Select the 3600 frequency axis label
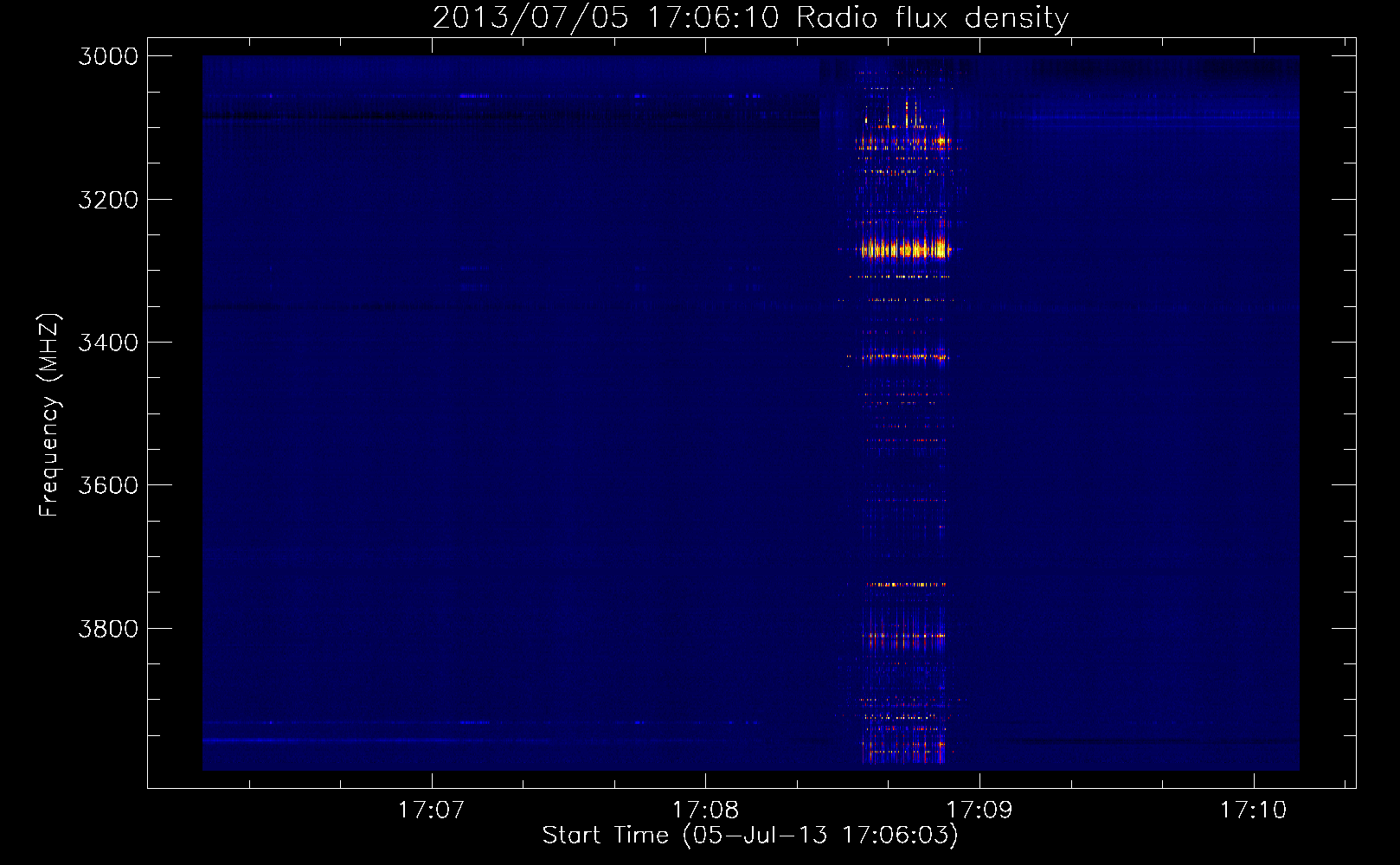The height and width of the screenshot is (865, 1400). click(x=108, y=485)
